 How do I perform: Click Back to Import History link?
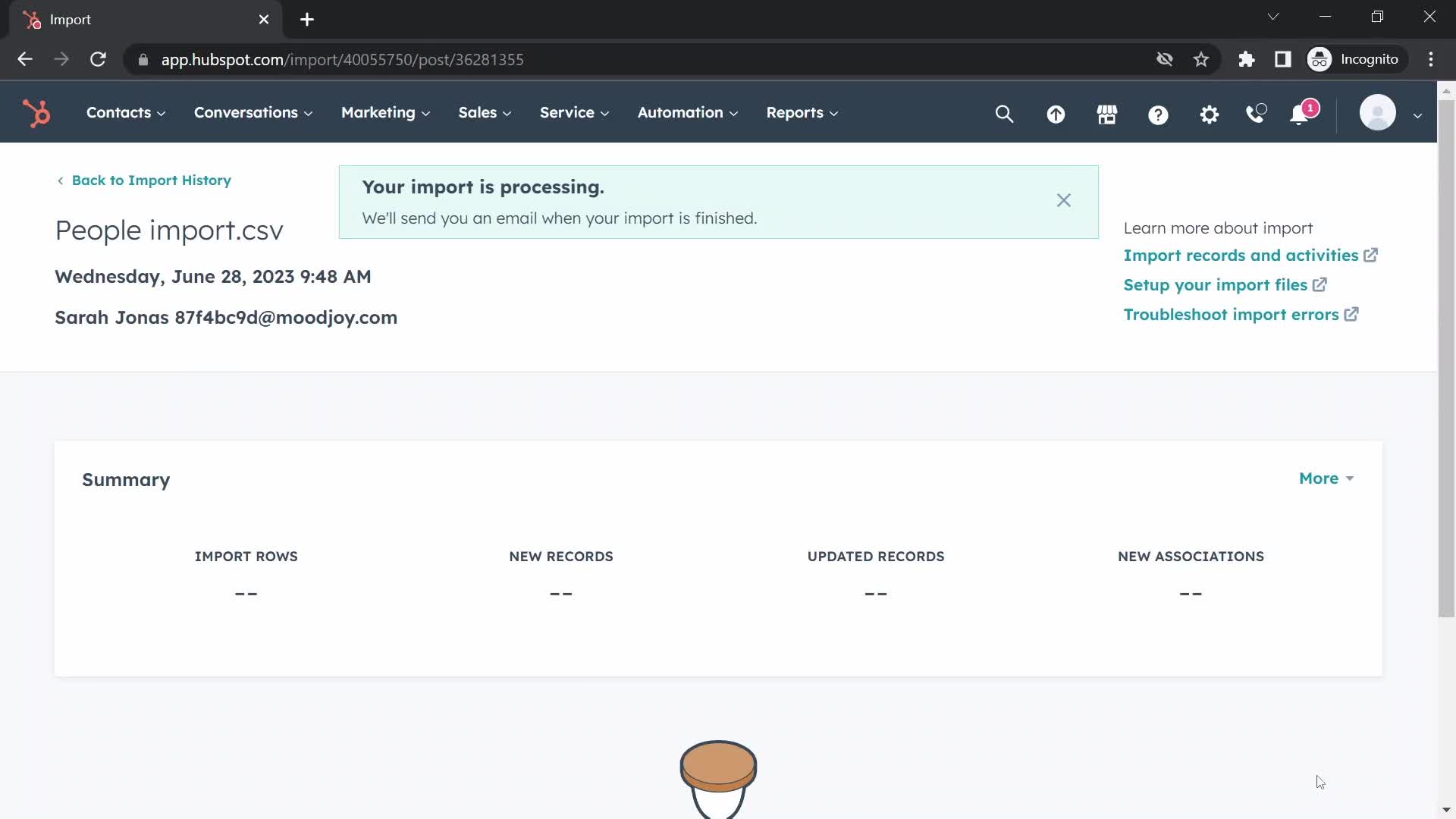[x=144, y=180]
